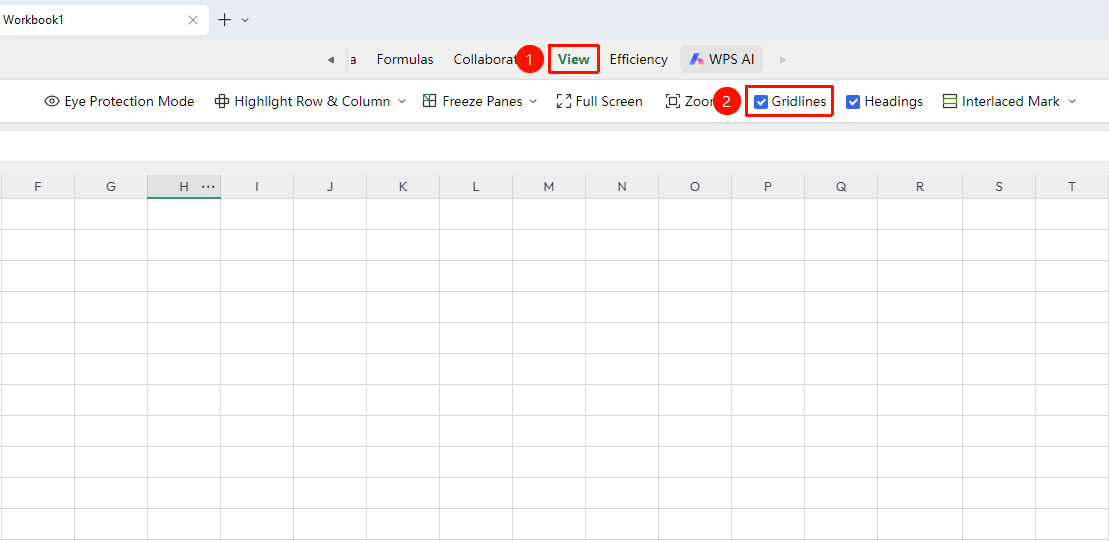Open the Formulas tab

point(405,59)
